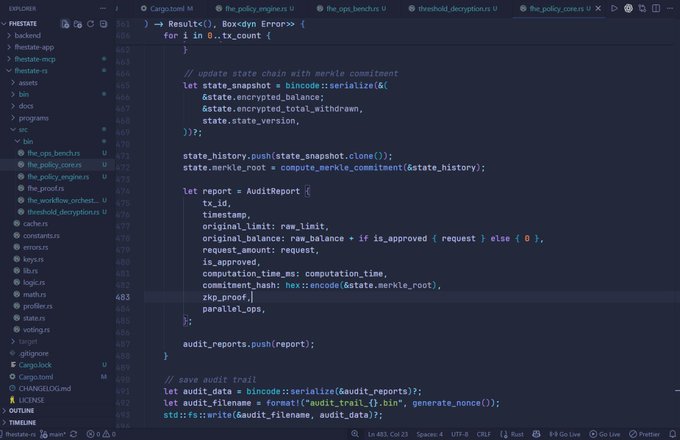The width and height of the screenshot is (680, 440).
Task: Open threshold_decryption.rs in file tree
Action: click(x=63, y=212)
